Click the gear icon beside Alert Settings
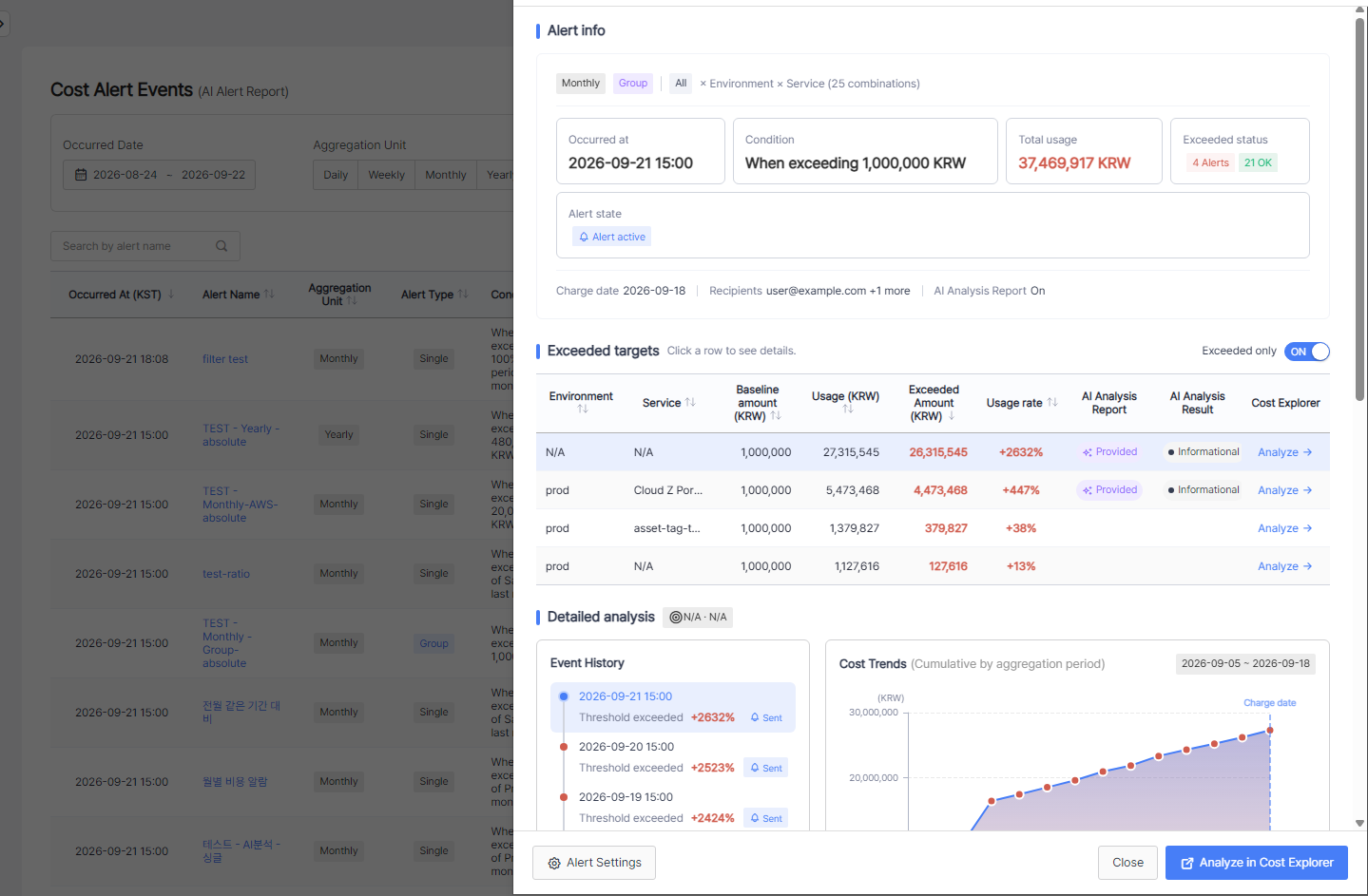 554,863
